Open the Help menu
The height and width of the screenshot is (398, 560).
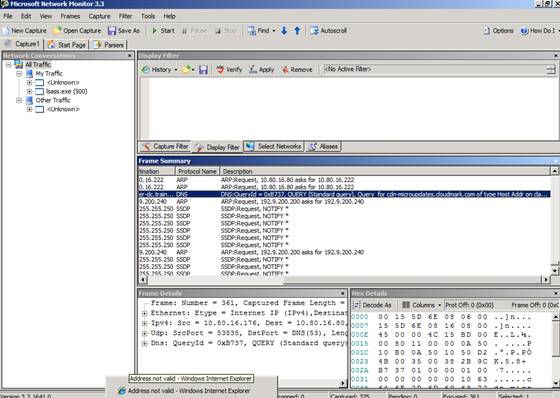(x=169, y=16)
